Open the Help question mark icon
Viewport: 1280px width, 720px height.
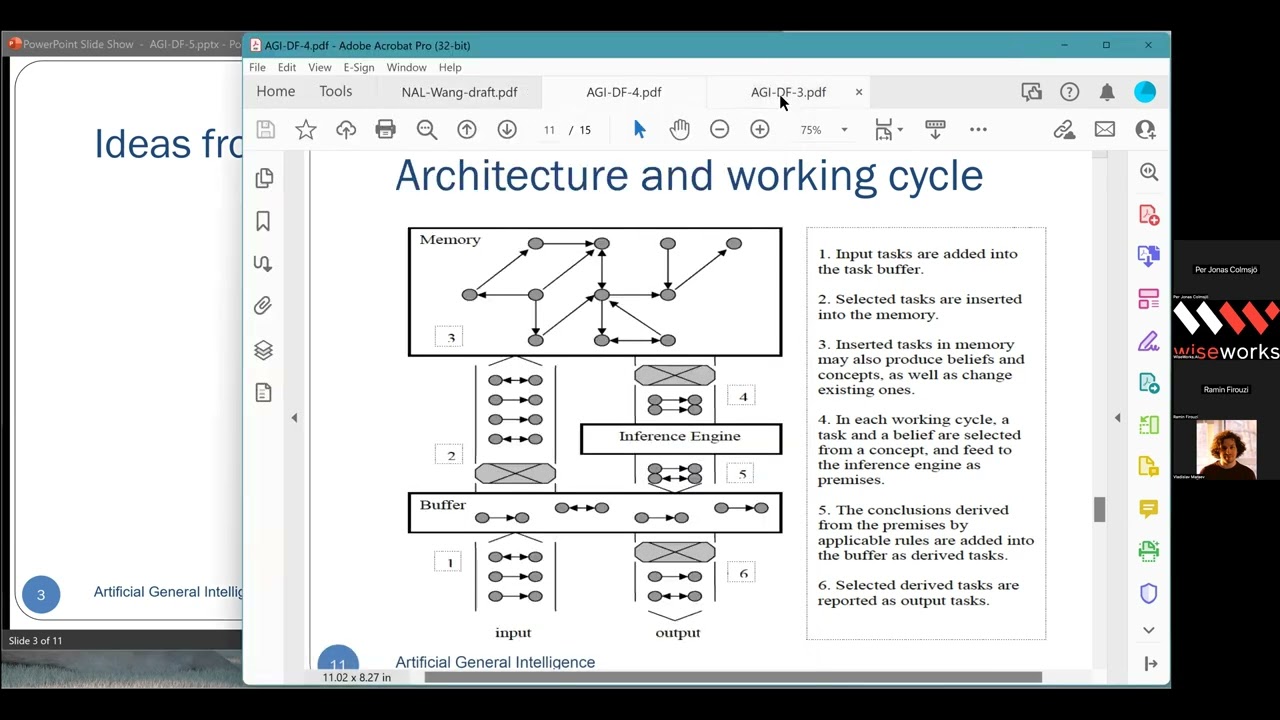click(1069, 92)
